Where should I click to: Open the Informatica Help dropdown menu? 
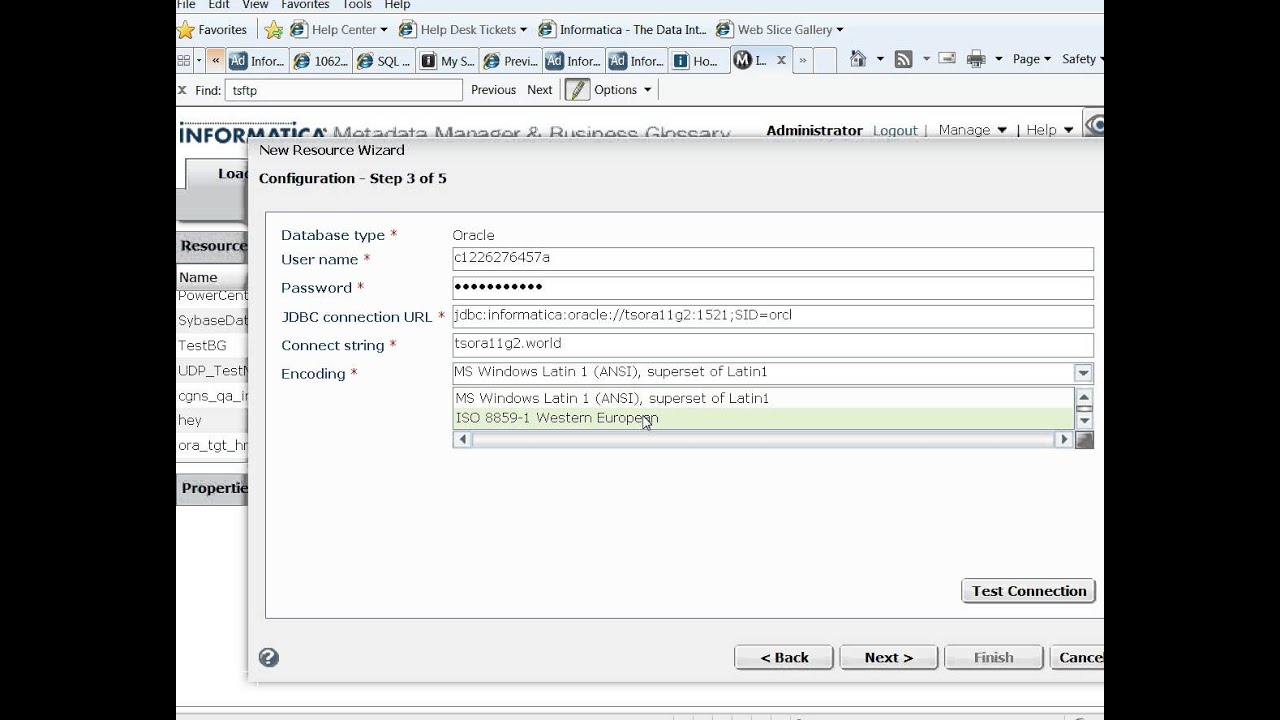point(1049,130)
